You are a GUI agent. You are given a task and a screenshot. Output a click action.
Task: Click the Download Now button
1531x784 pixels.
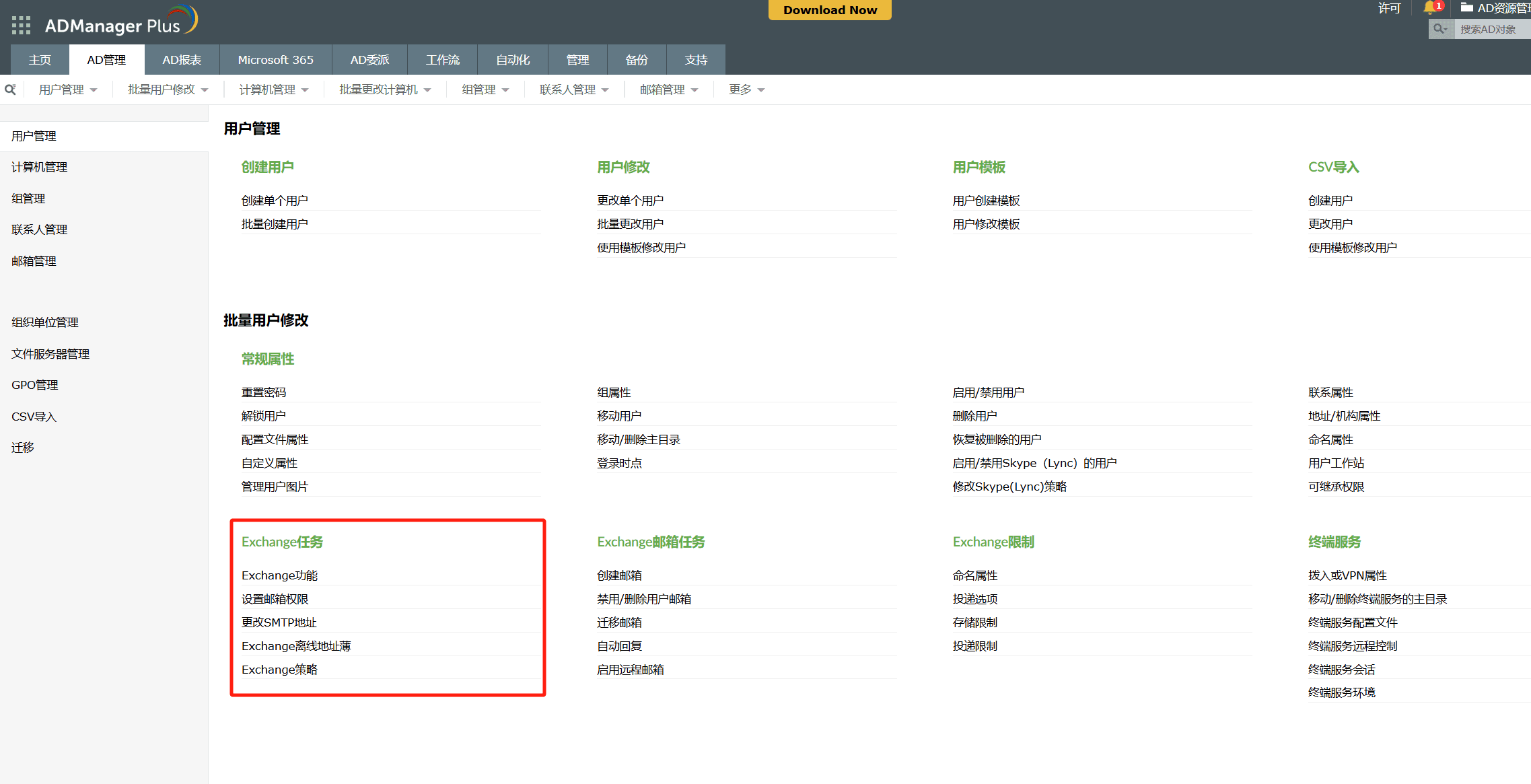click(829, 10)
